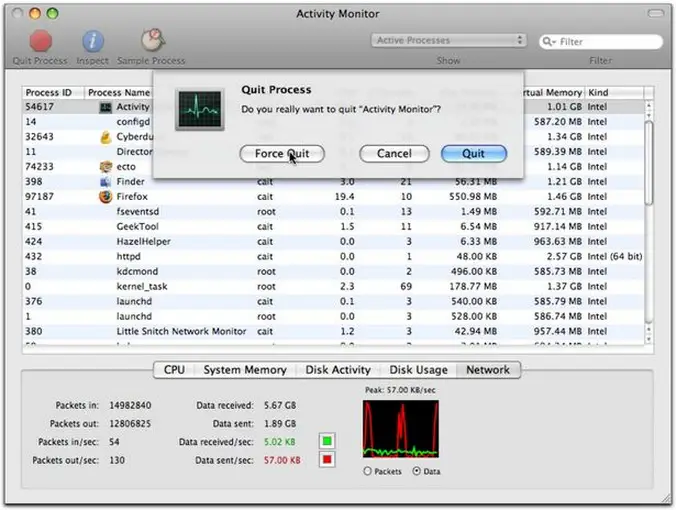Switch to the System Memory tab
Image resolution: width=676 pixels, height=510 pixels.
click(x=245, y=370)
